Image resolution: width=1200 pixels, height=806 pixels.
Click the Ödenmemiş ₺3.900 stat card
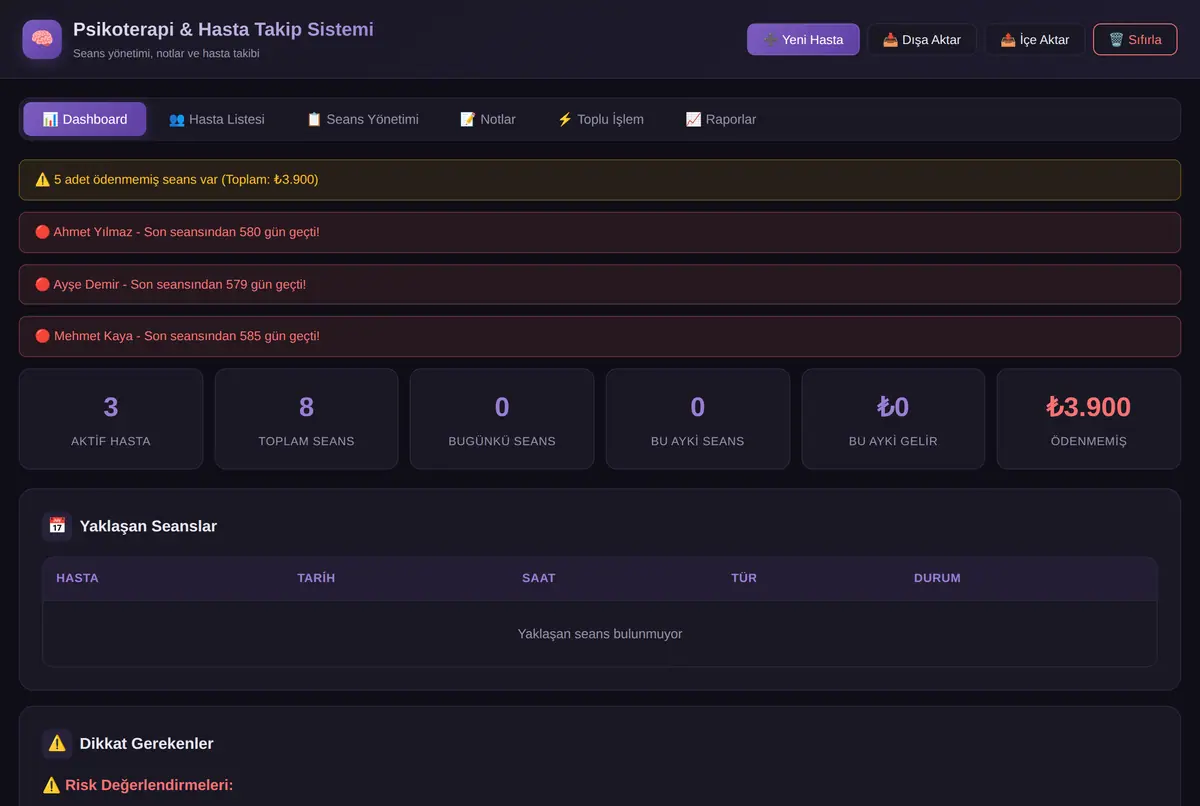coord(1088,419)
